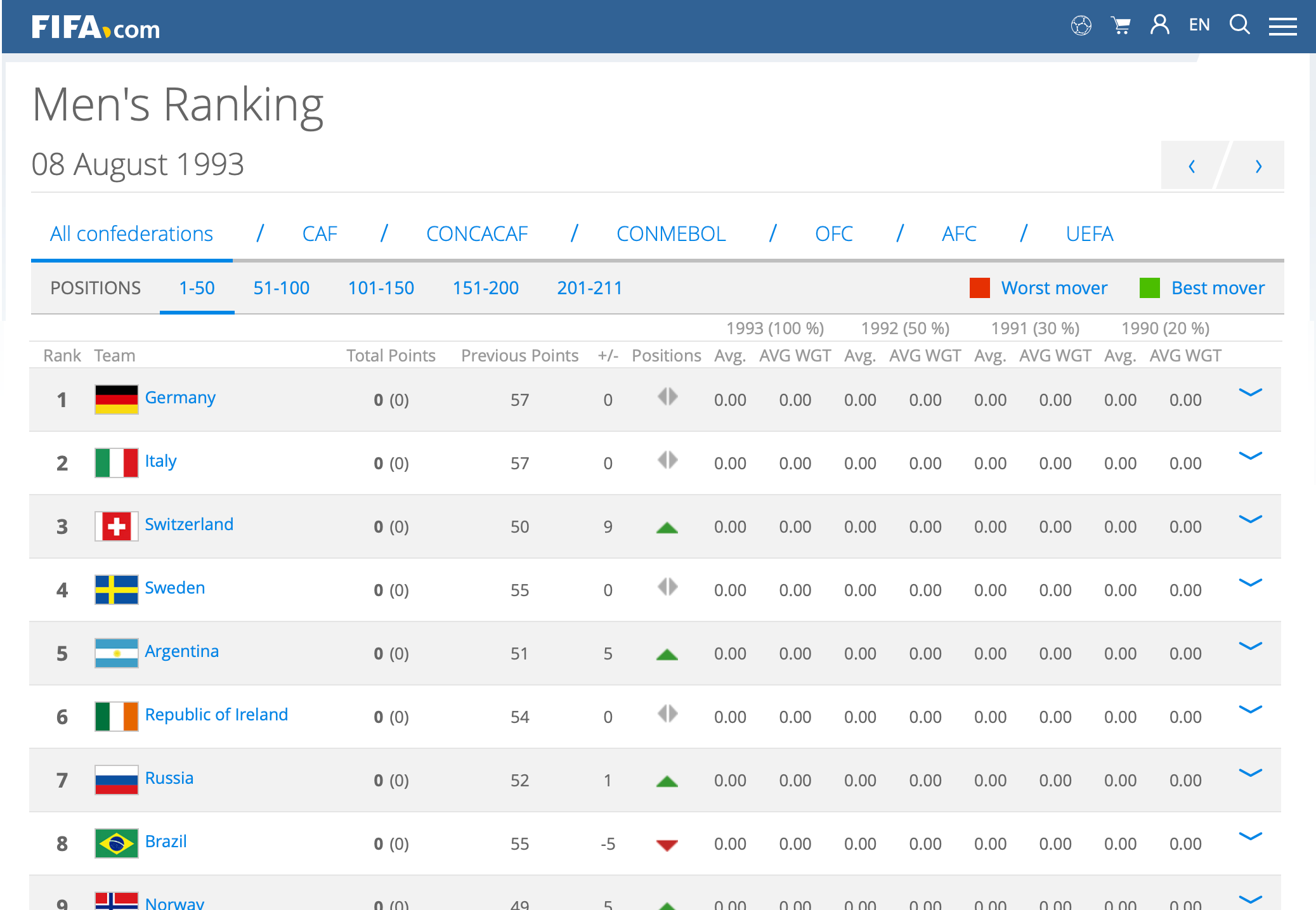The width and height of the screenshot is (1316, 910).
Task: Open the Republic of Ireland team link
Action: tap(216, 715)
